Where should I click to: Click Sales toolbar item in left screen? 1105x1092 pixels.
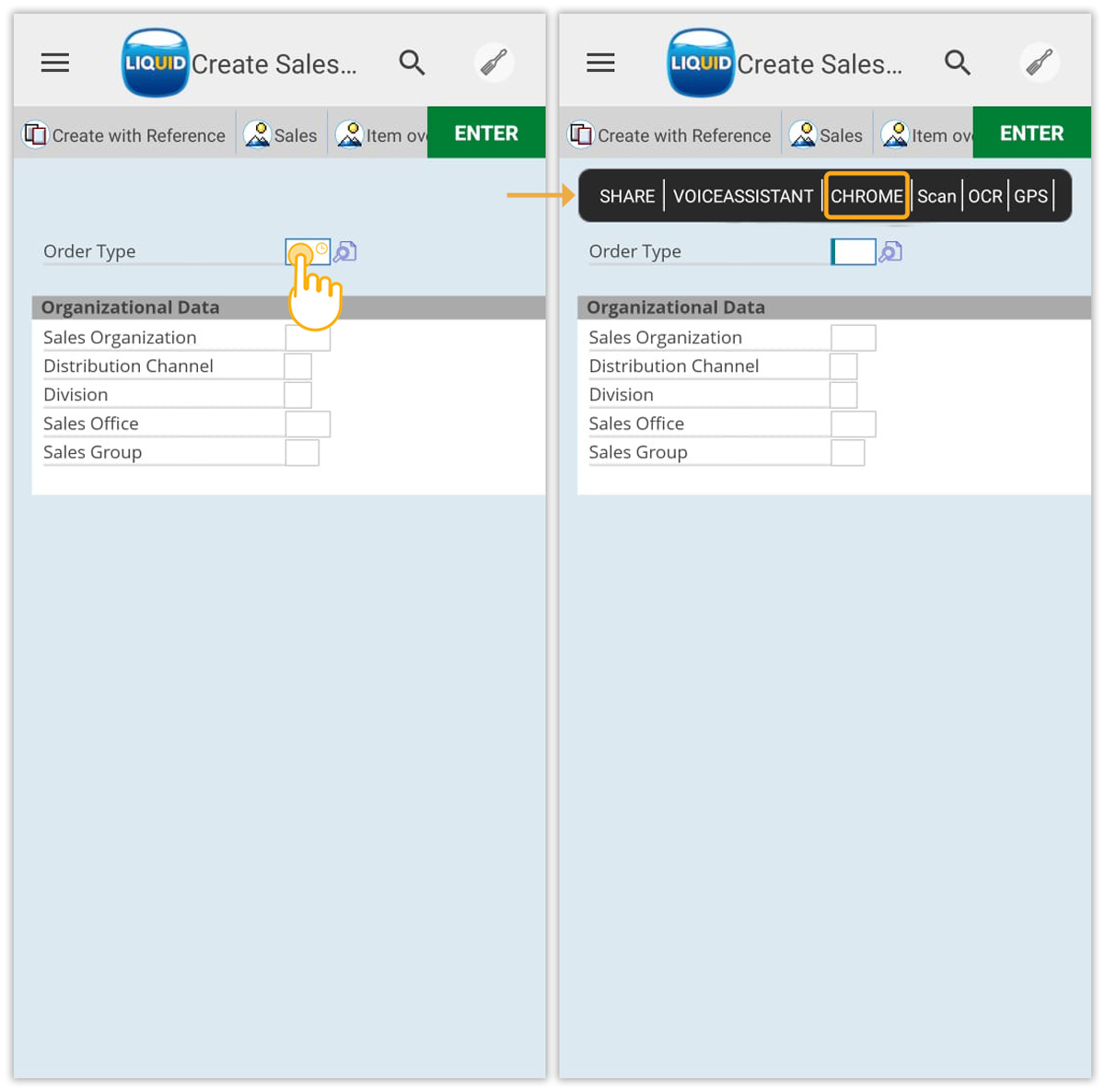(281, 134)
